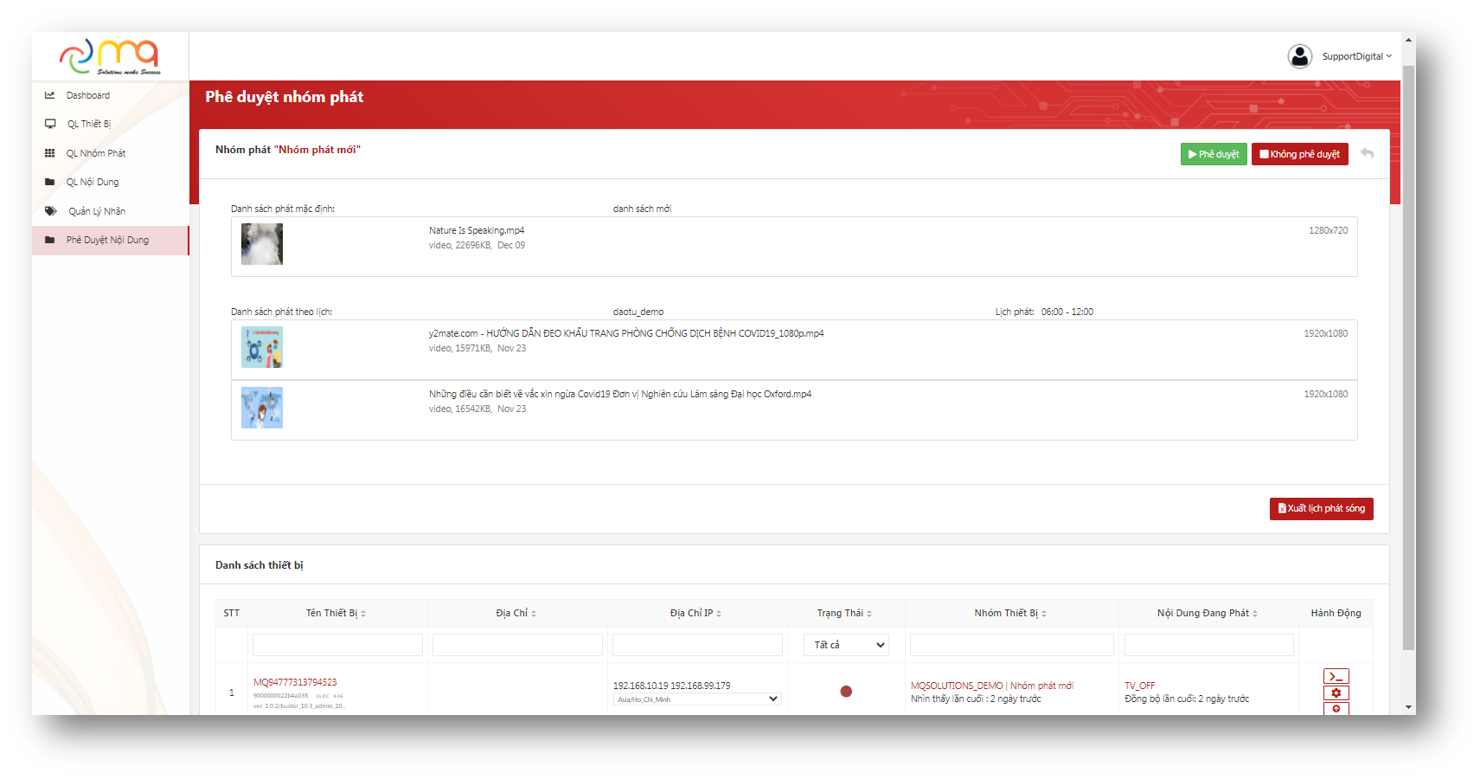Sort by Tên Thiết Bị column arrows

[364, 614]
